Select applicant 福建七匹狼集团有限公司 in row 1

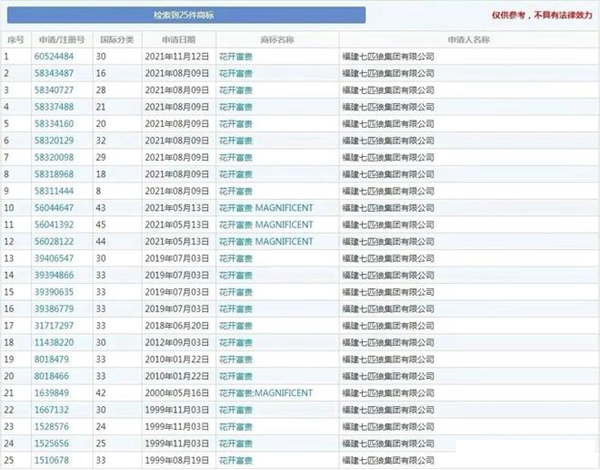coord(388,57)
